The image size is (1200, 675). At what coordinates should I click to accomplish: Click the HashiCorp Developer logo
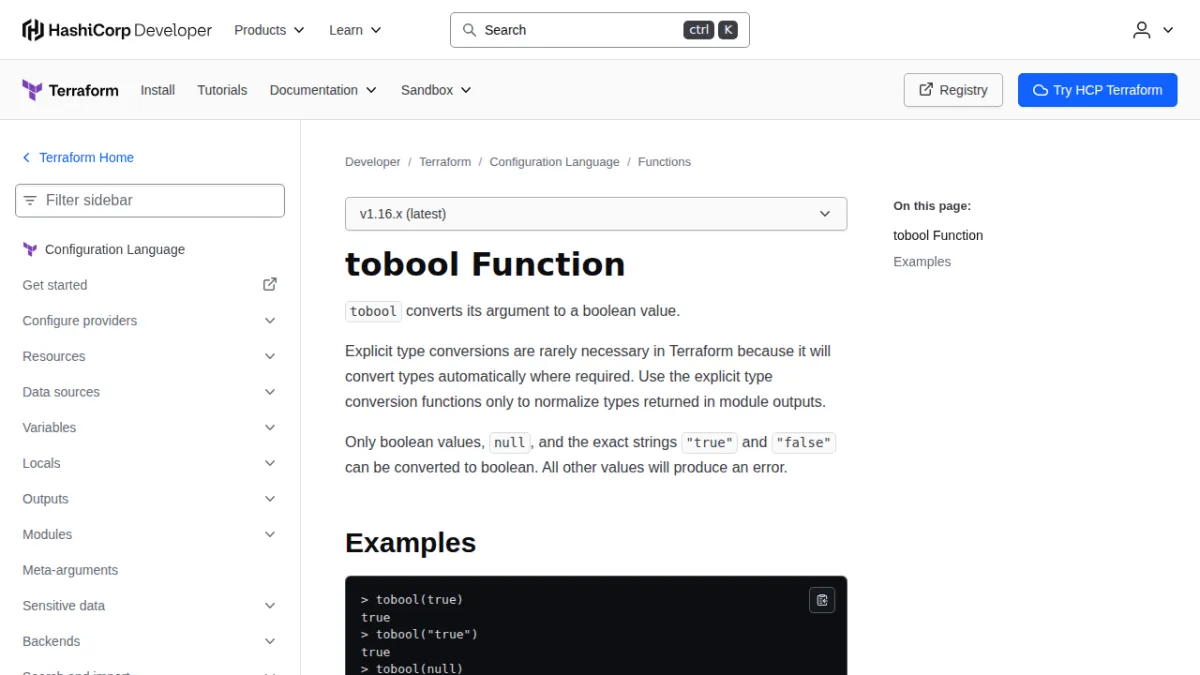click(117, 30)
